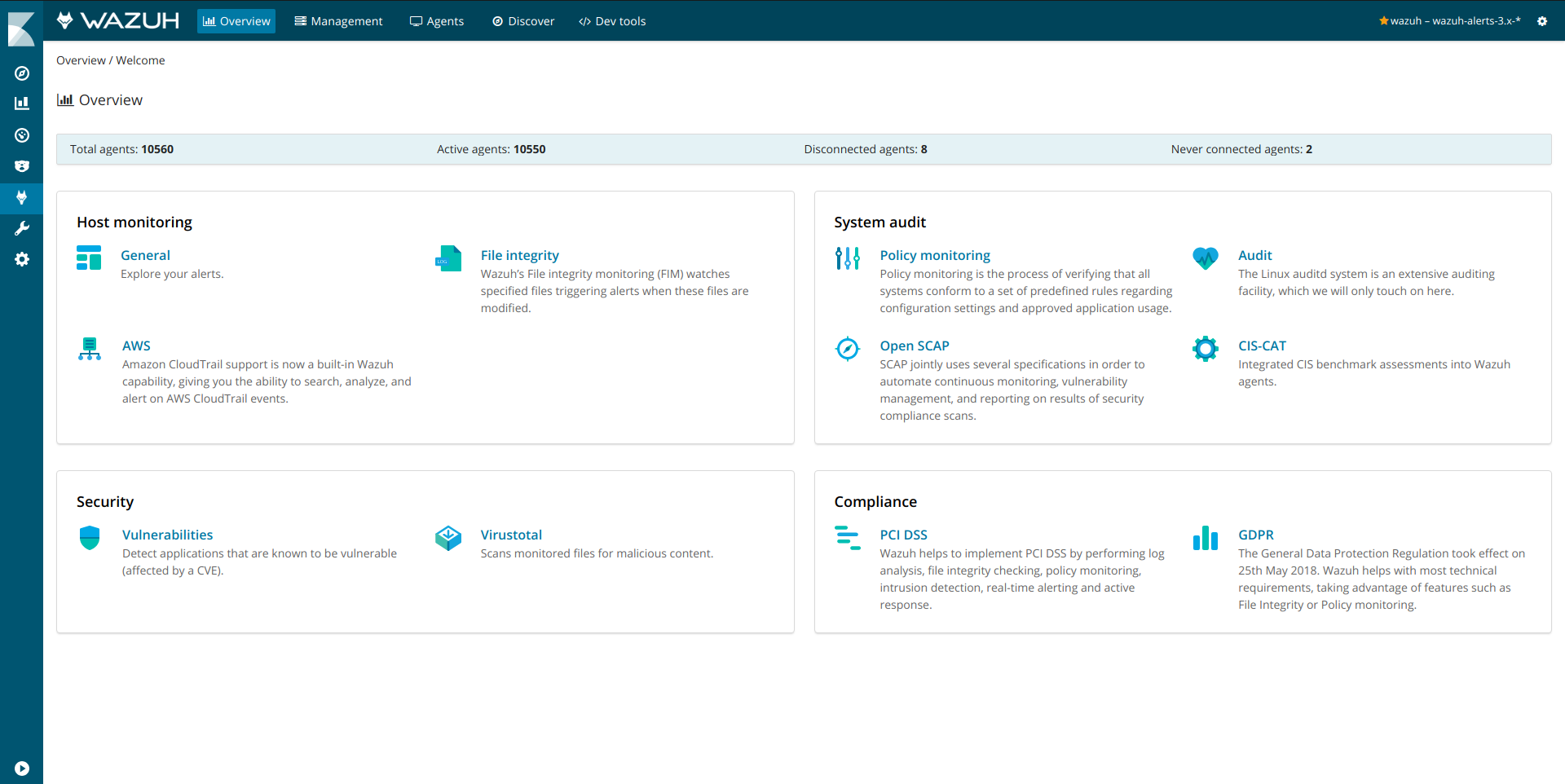
Task: Open the General link
Action: coord(145,255)
